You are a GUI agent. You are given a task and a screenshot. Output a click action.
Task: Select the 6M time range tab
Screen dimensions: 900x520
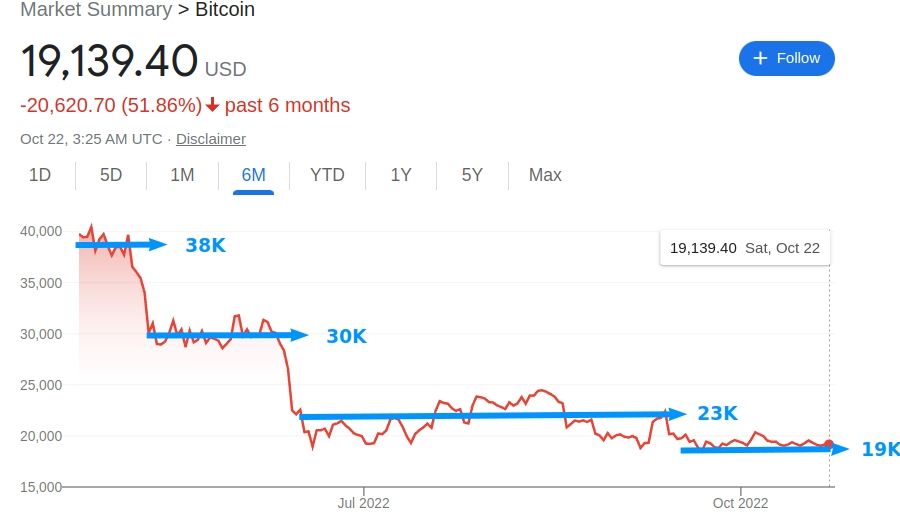pyautogui.click(x=253, y=175)
